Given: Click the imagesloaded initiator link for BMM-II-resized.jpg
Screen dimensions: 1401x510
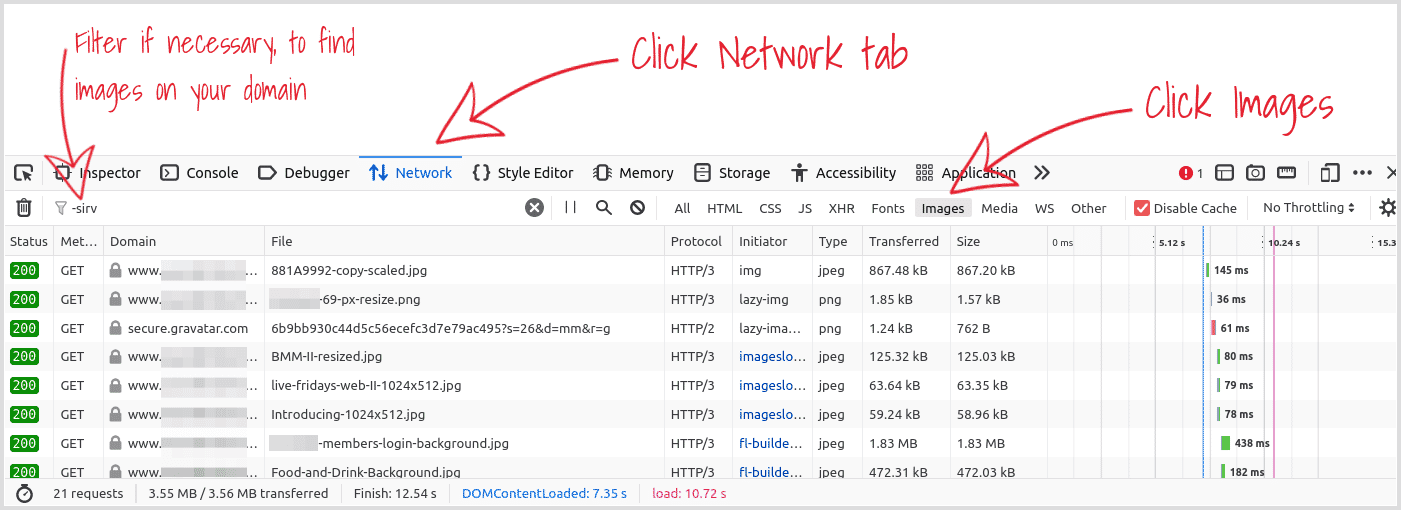Looking at the screenshot, I should (x=771, y=356).
